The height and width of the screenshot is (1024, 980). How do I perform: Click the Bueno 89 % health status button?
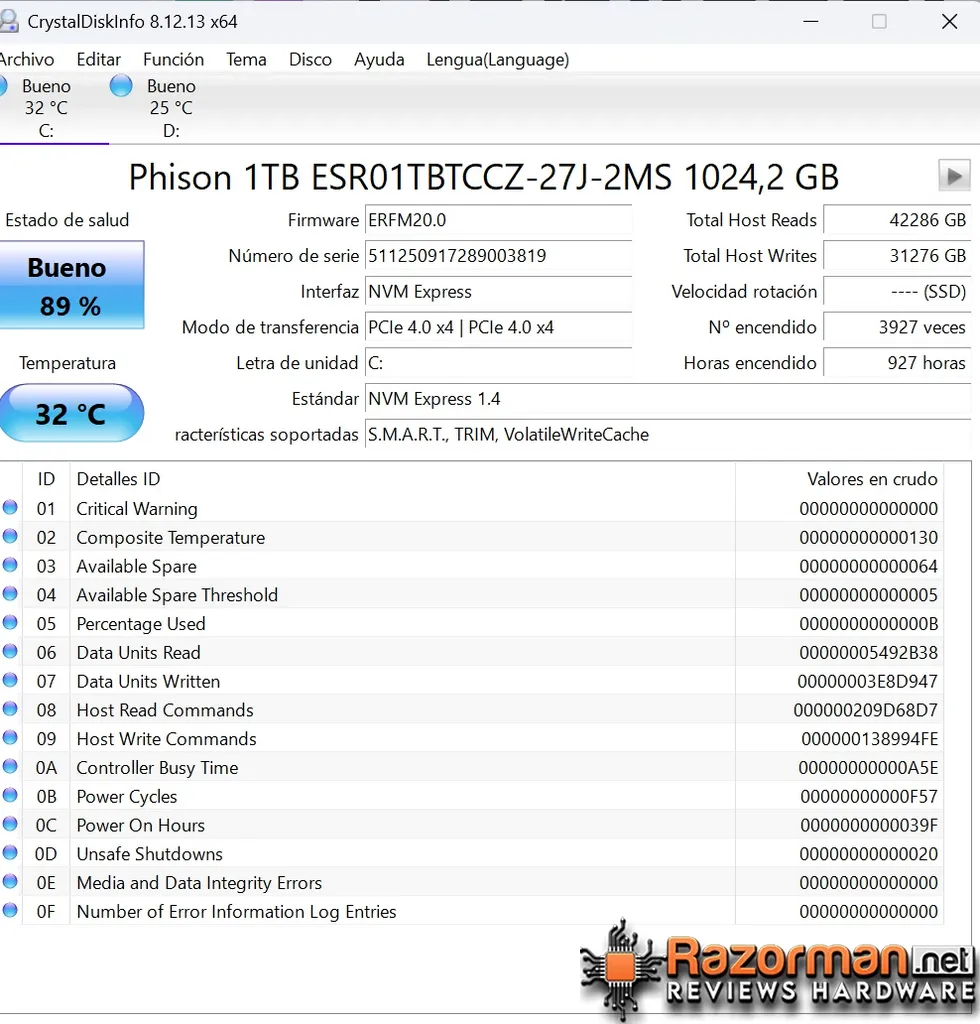(71, 285)
